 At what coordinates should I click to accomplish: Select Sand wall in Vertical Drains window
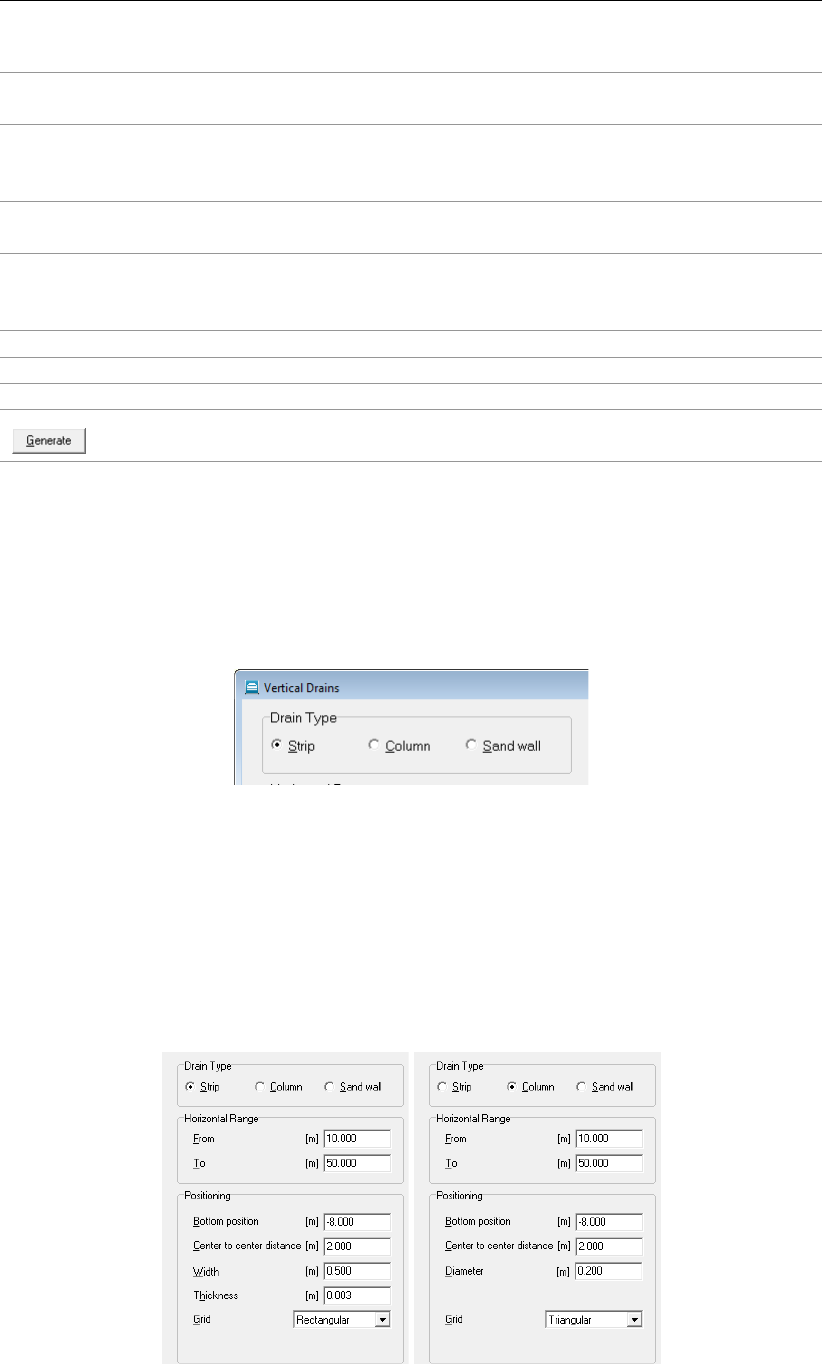point(502,746)
